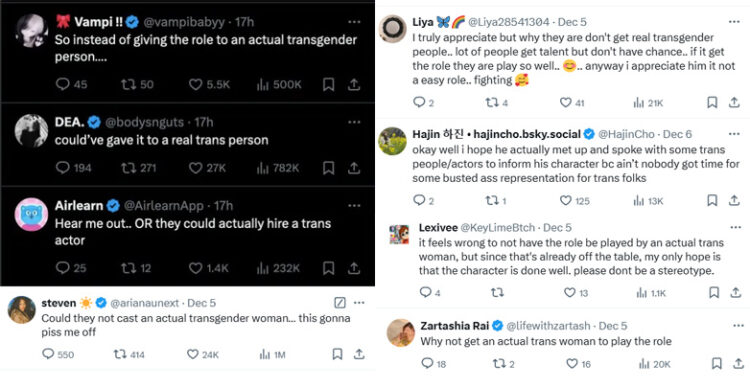Open the @lifewithzartash profile handle
Screen dimensions: 750x387
click(548, 326)
